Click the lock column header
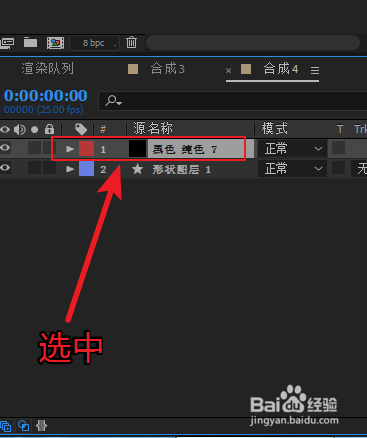Image resolution: width=367 pixels, height=438 pixels. [49, 129]
